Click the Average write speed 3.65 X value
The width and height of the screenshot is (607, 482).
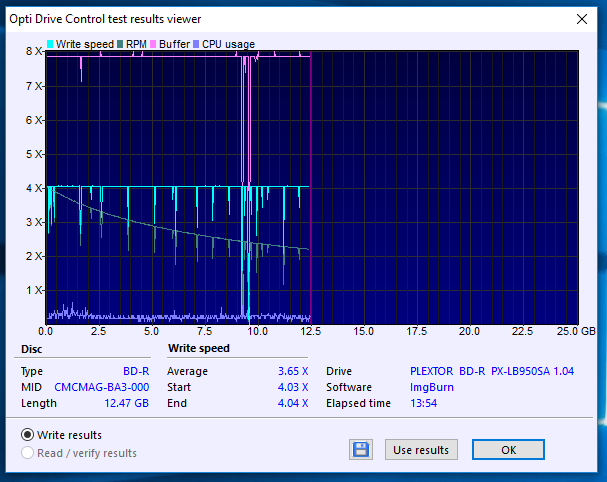pyautogui.click(x=293, y=370)
